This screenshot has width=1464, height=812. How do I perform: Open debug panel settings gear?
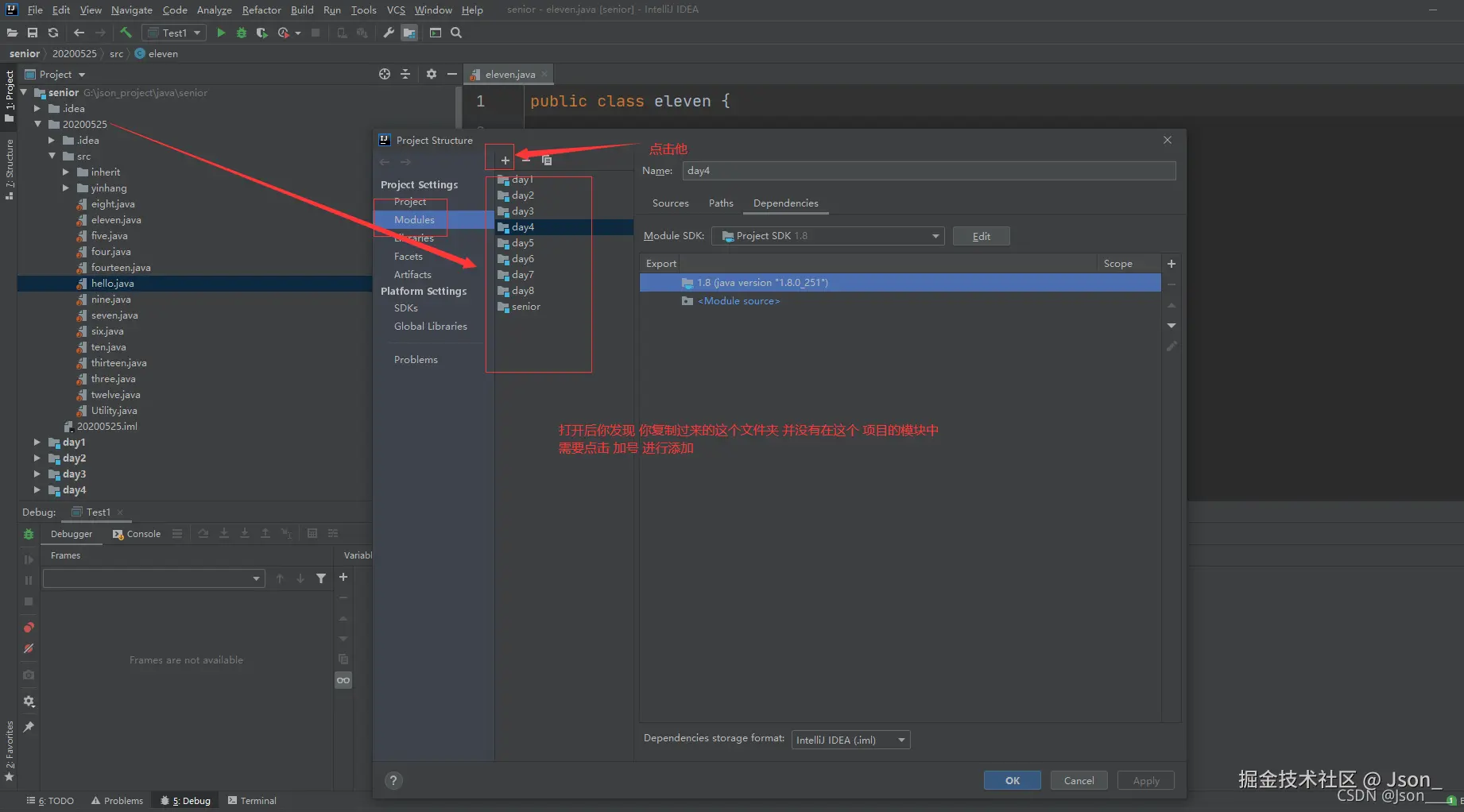pos(29,702)
